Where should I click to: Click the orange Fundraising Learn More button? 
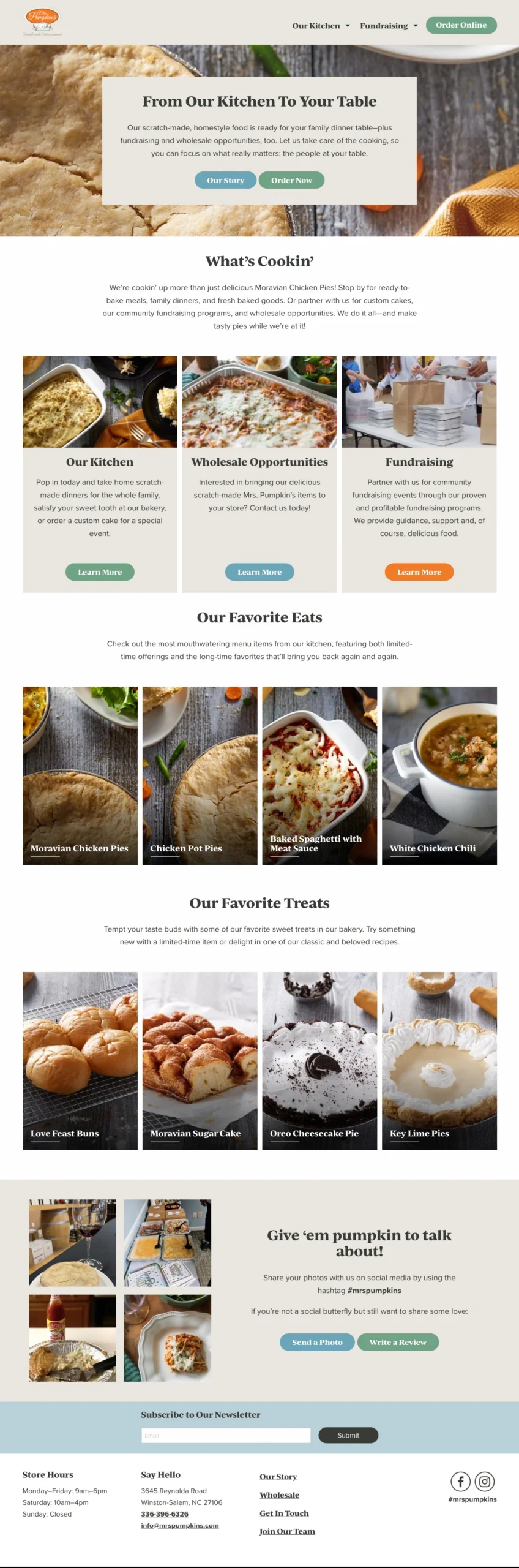(419, 572)
